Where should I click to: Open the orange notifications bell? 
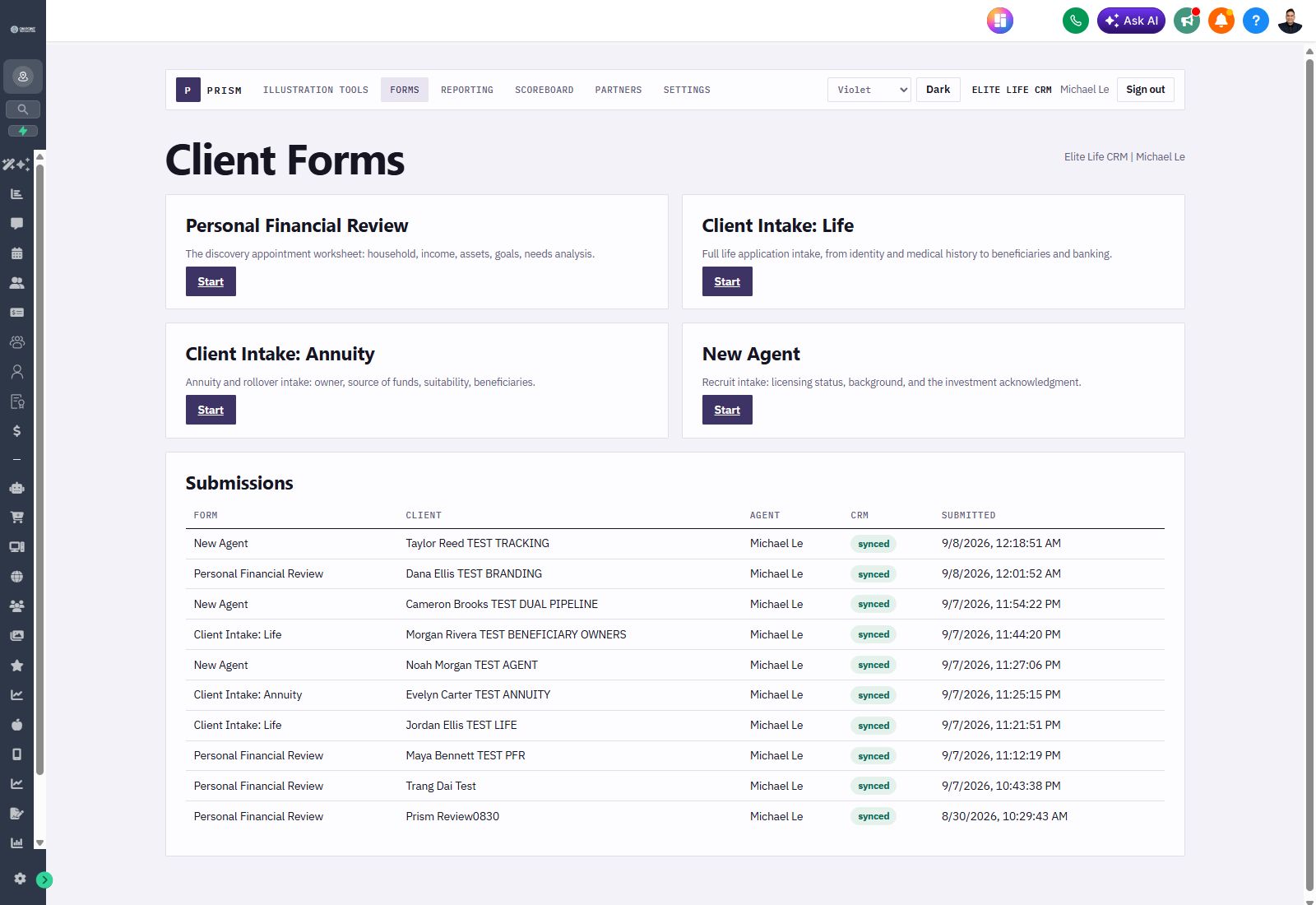tap(1221, 21)
